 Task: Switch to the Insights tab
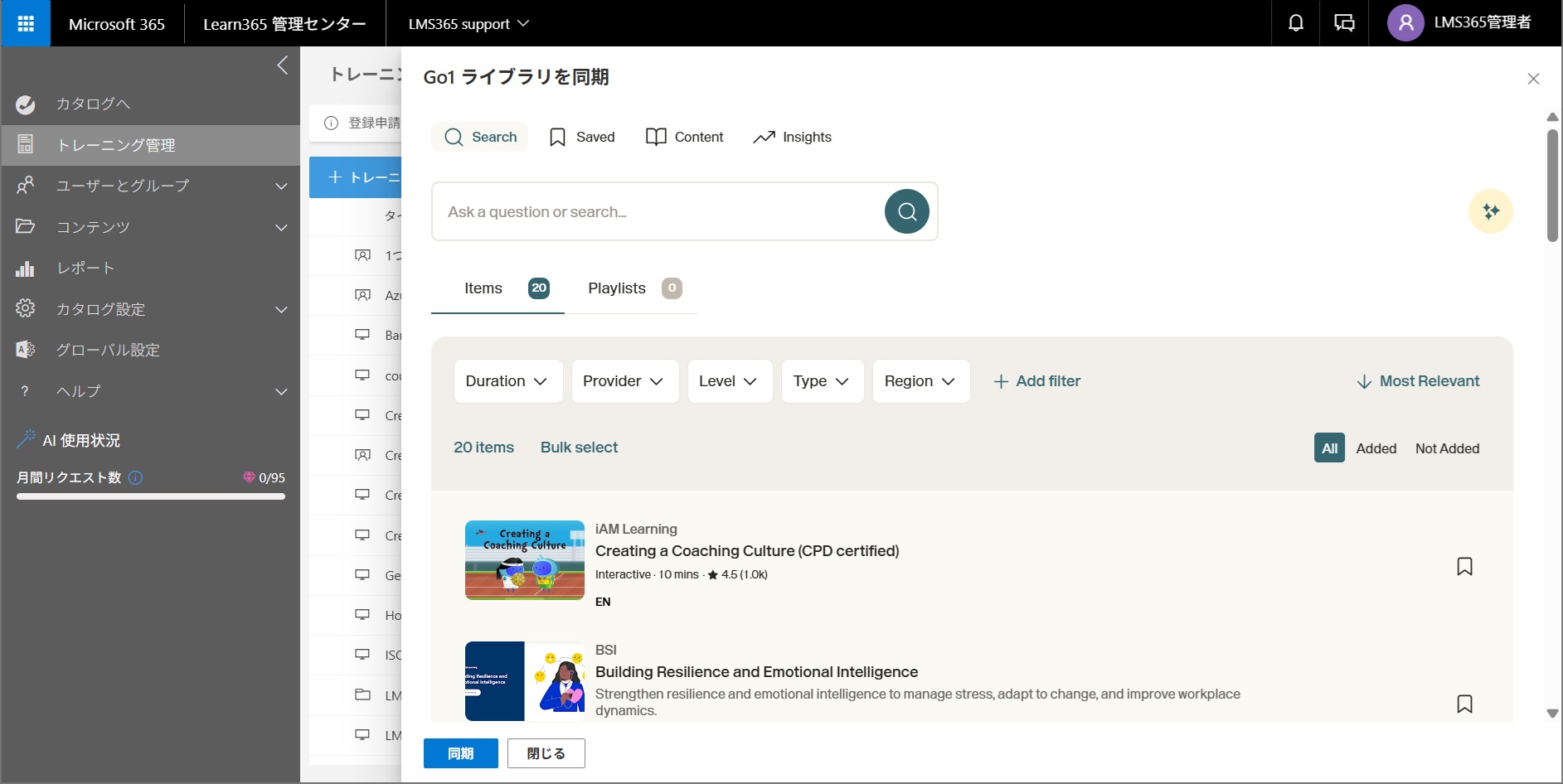(x=792, y=137)
